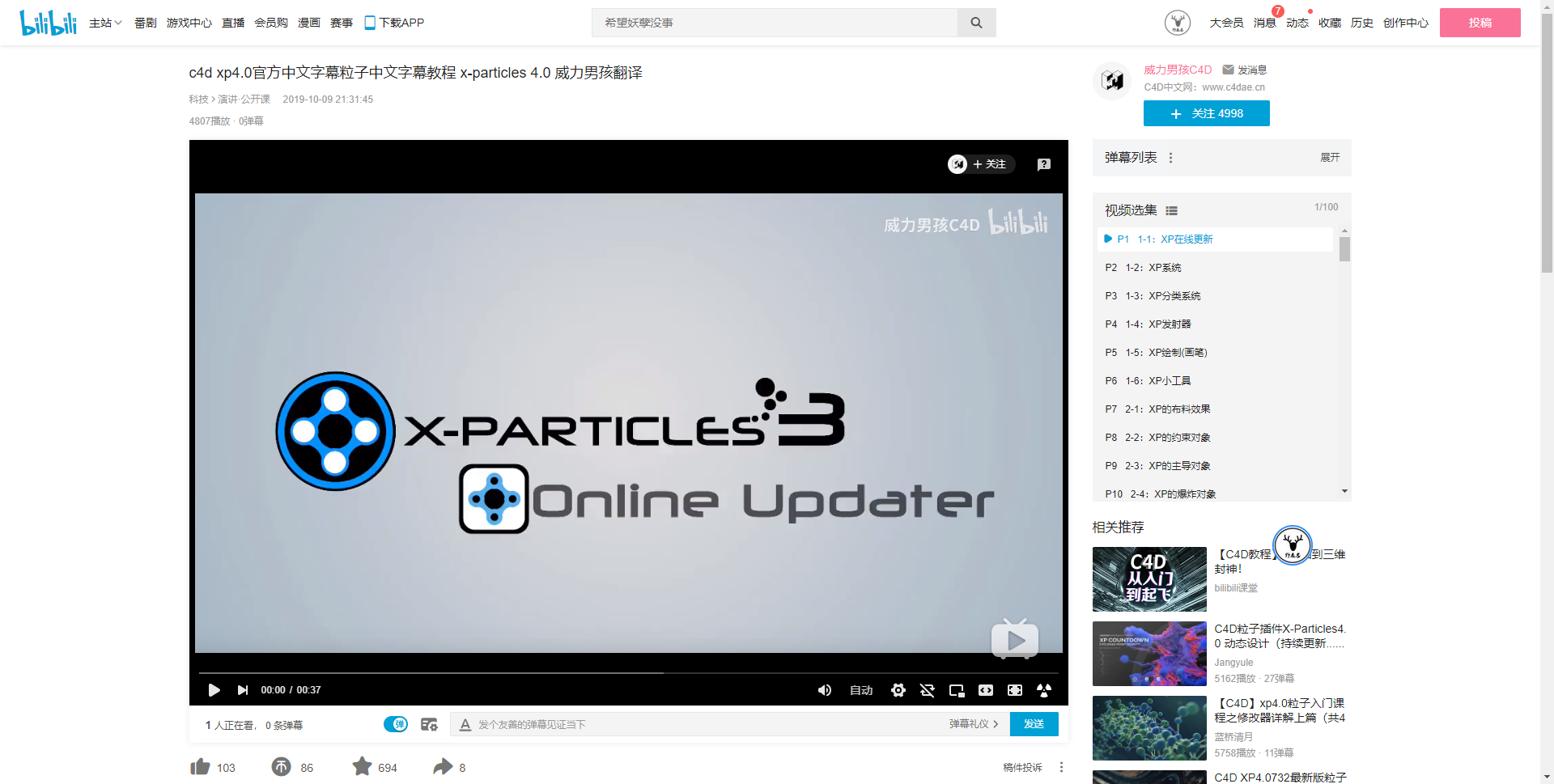Viewport: 1554px width, 784px height.
Task: Expand the 弹幕列表 with 展开
Action: click(x=1330, y=158)
